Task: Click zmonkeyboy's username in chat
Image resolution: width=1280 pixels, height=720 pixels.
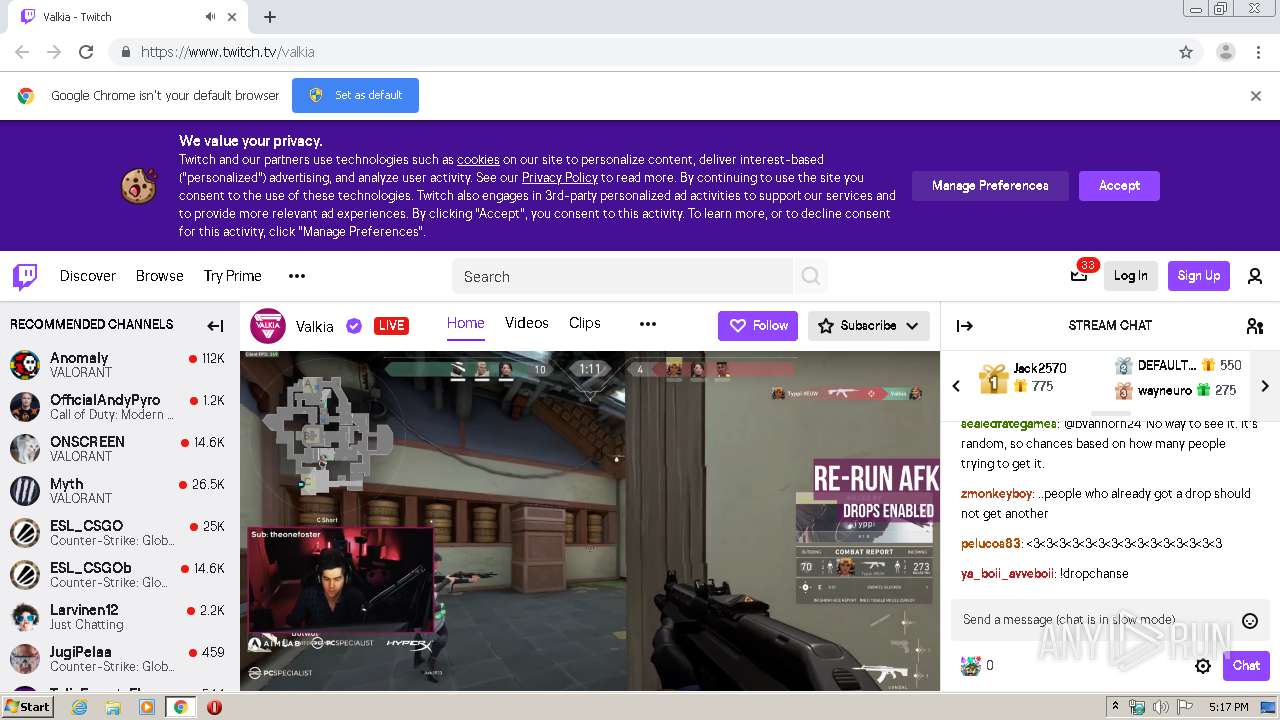Action: click(x=996, y=494)
